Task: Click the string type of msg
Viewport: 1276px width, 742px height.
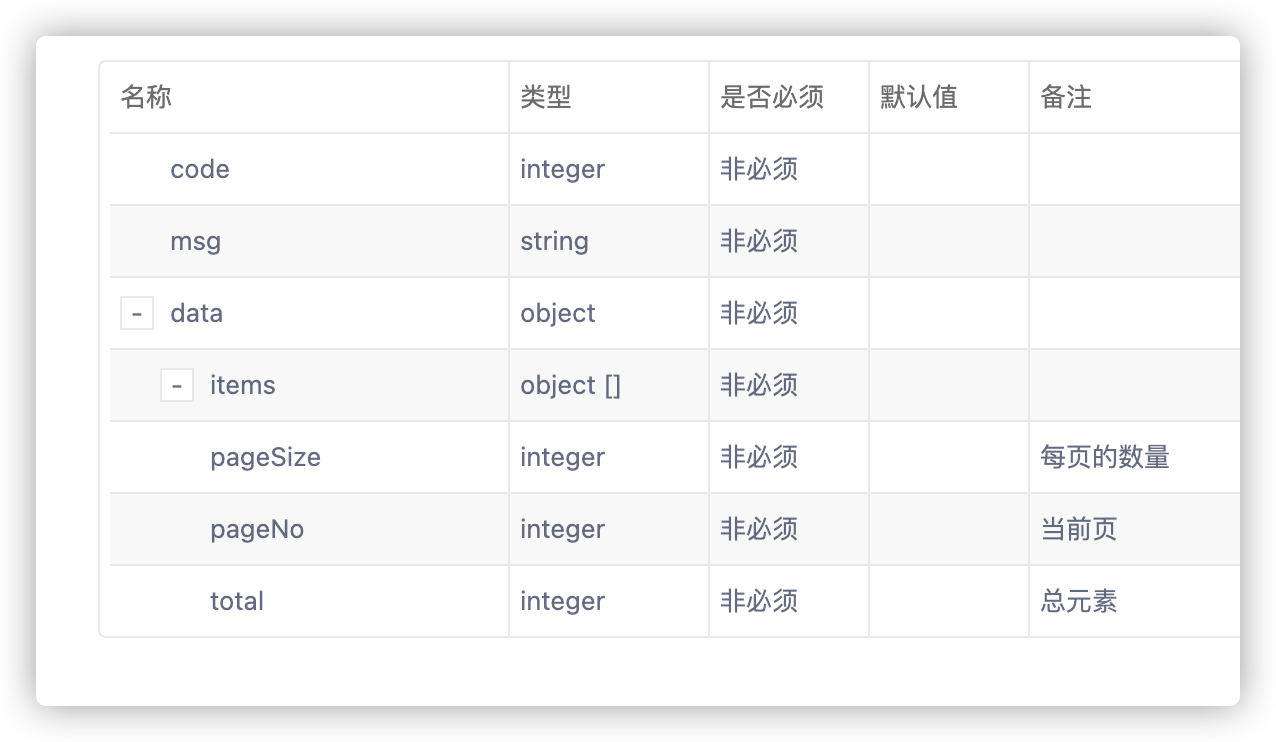Action: click(x=554, y=241)
